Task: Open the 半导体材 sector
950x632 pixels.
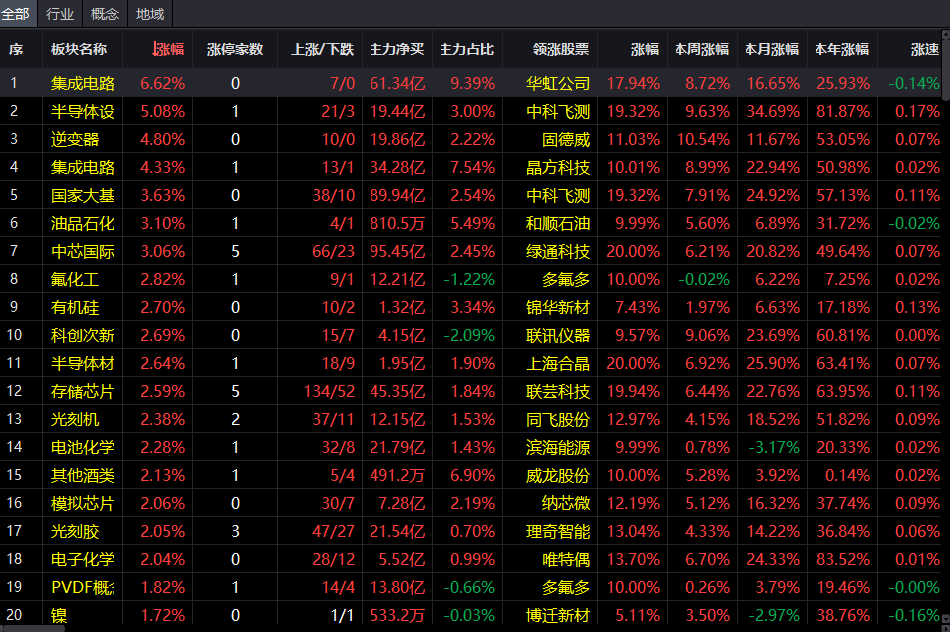Action: click(83, 364)
